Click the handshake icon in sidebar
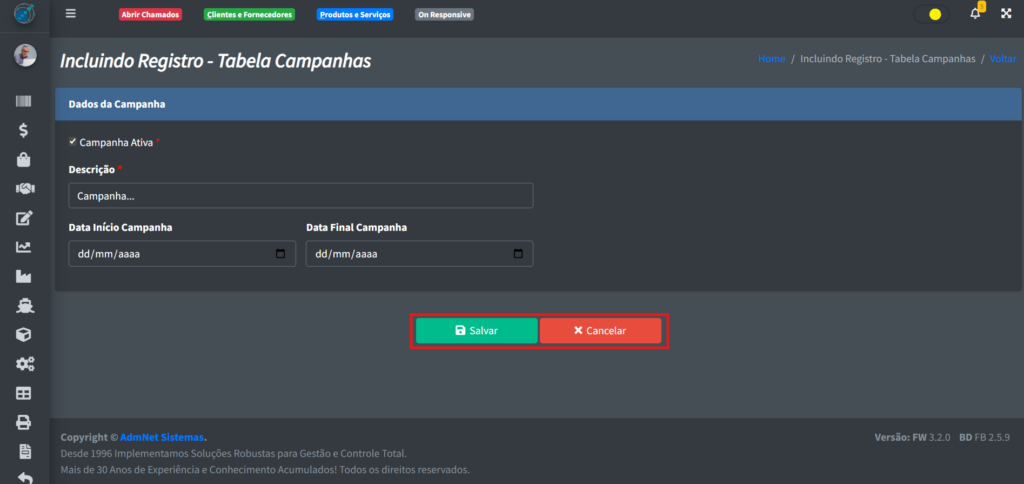The image size is (1024, 484). click(x=24, y=188)
